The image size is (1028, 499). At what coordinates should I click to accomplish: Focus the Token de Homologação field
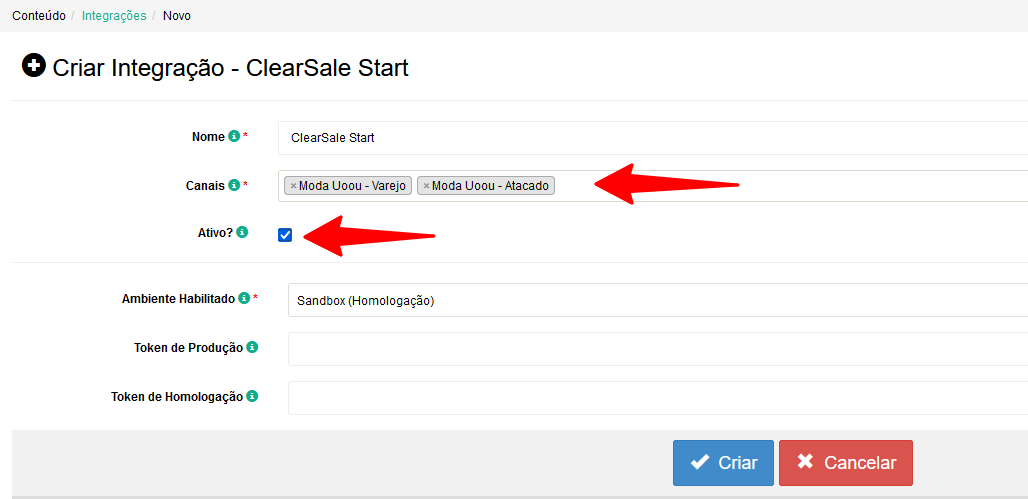pyautogui.click(x=658, y=398)
